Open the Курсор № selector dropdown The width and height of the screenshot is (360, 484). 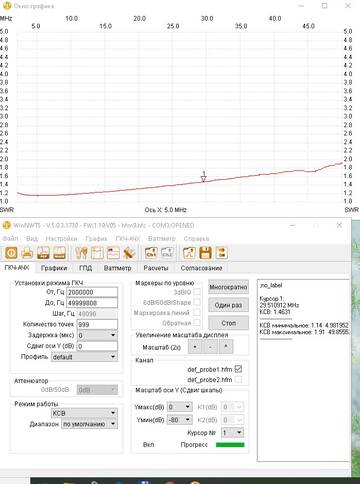[x=233, y=433]
